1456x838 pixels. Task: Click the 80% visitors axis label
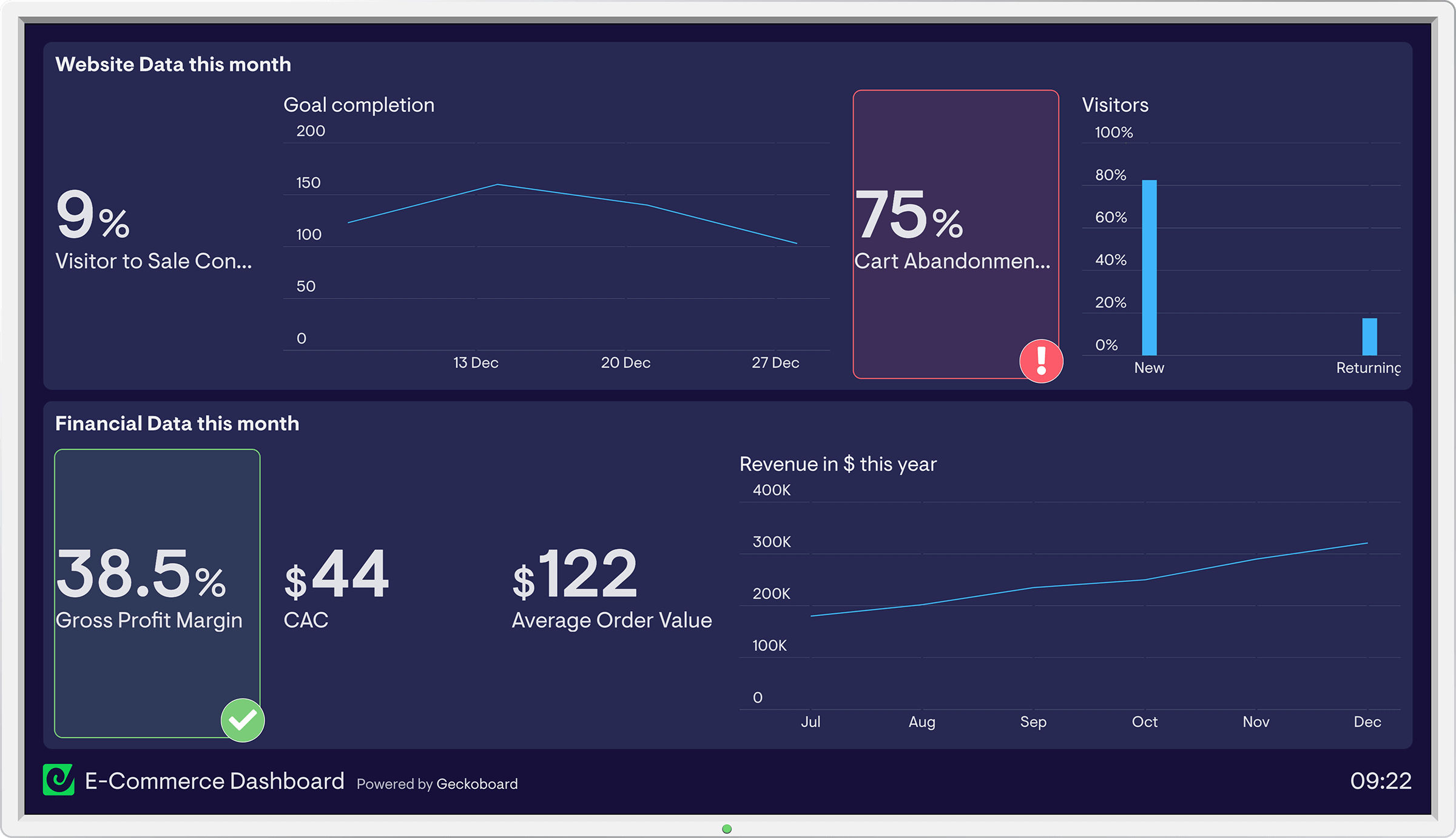coord(1111,175)
